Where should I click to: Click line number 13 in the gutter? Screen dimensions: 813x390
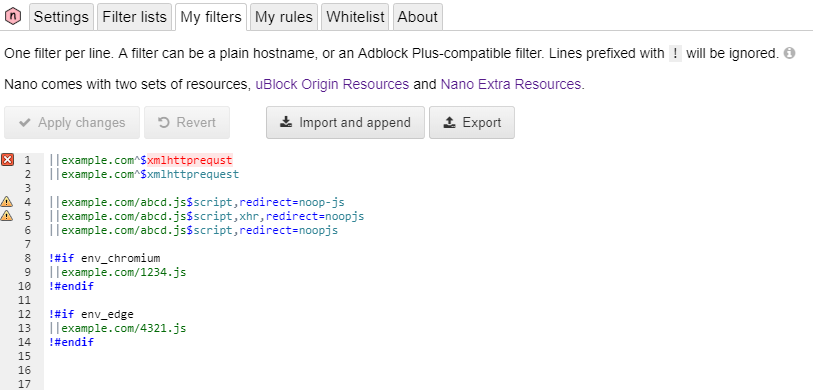tap(24, 328)
